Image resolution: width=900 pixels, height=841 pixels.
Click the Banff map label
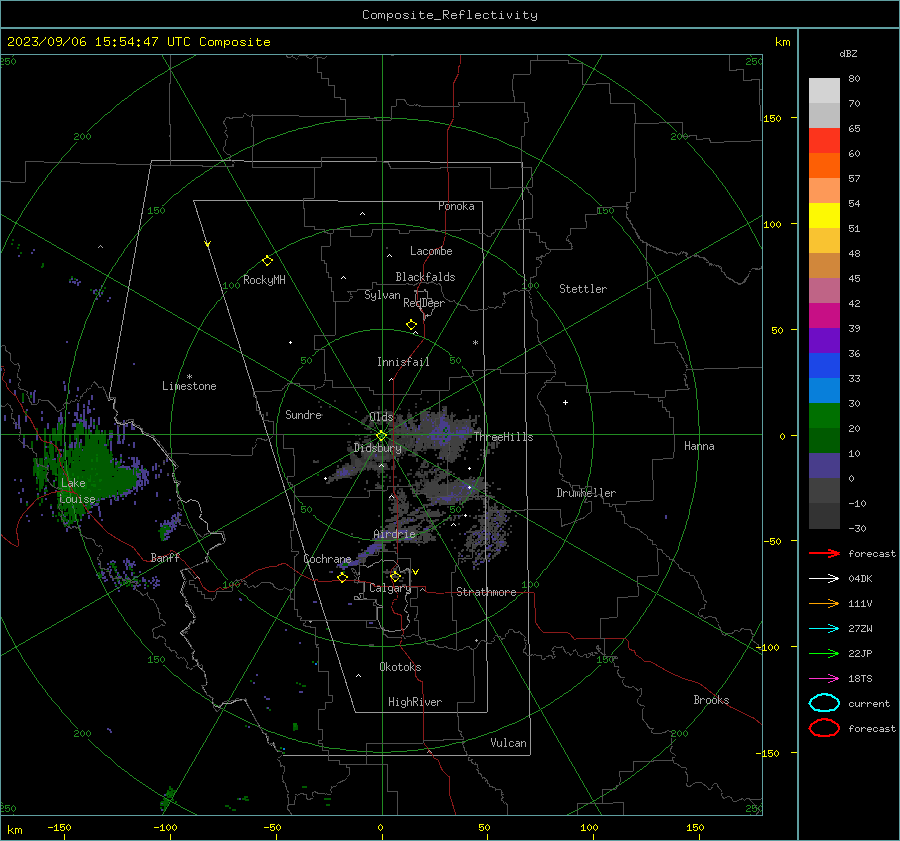click(x=165, y=558)
